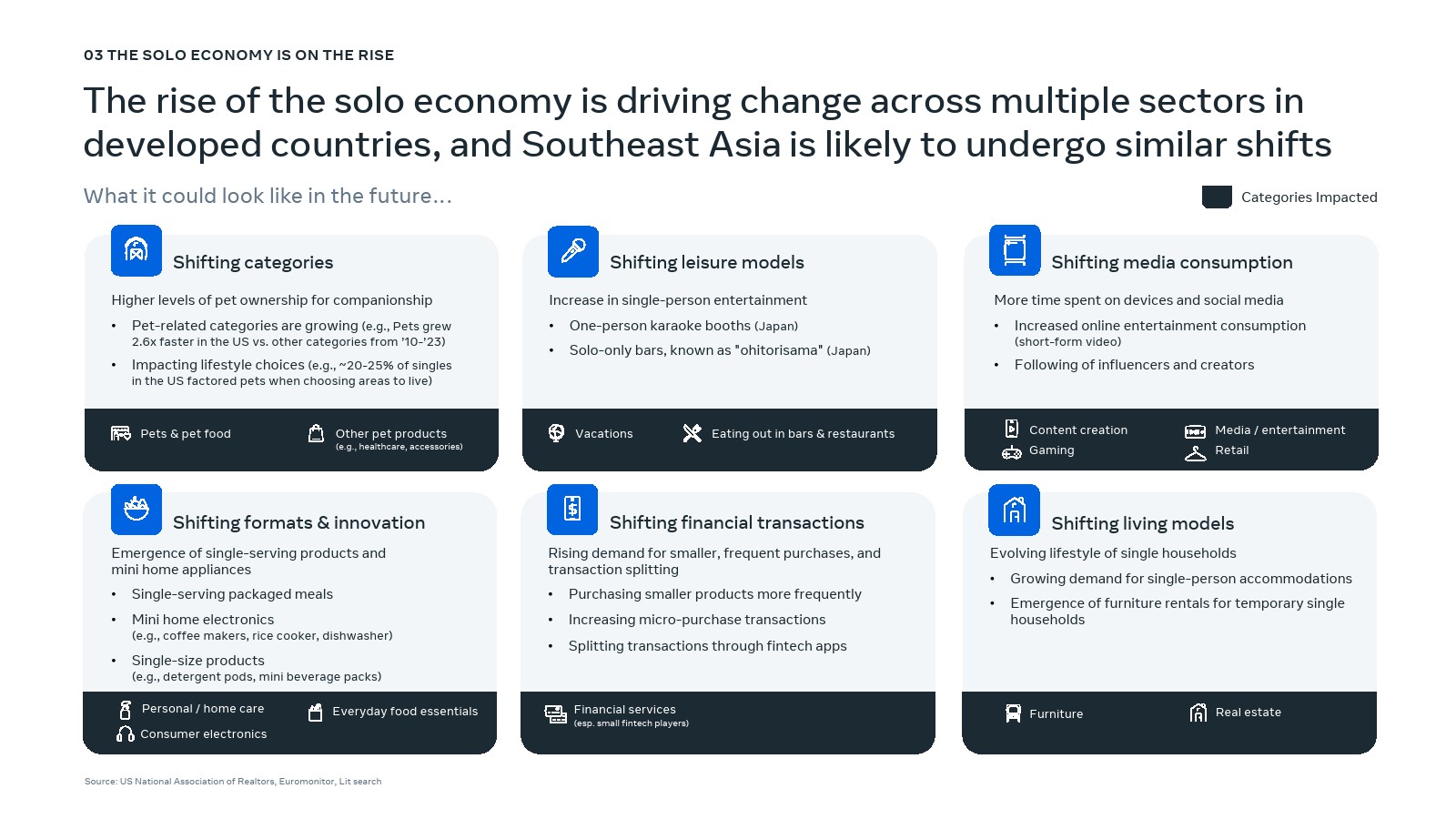Click the headphones icon for Consumer electronics
The image size is (1456, 819).
126,733
